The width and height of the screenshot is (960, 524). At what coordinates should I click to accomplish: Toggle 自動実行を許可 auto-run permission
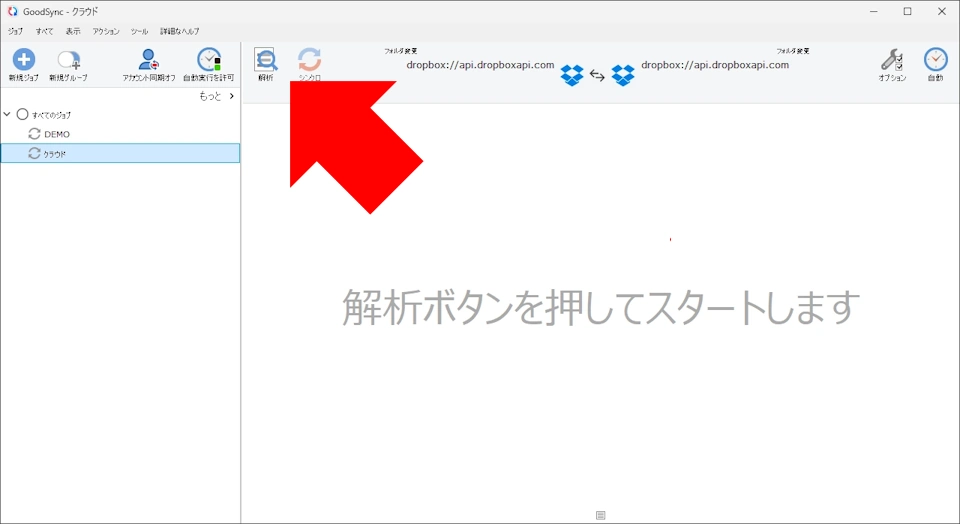[208, 60]
